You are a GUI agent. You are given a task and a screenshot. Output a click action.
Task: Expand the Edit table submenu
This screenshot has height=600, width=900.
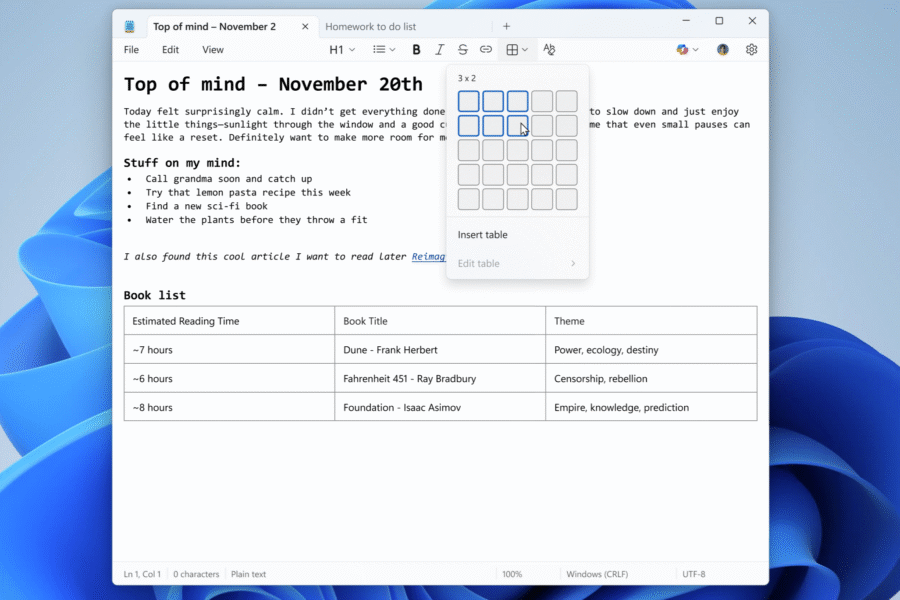[516, 263]
